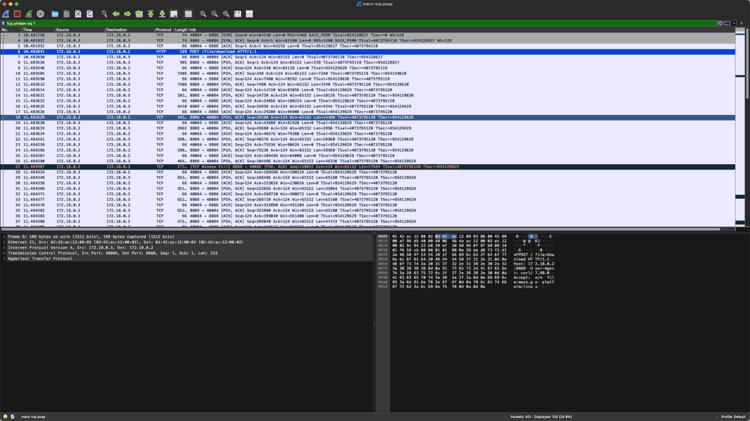Open a capture file via the folder icon

[55, 14]
